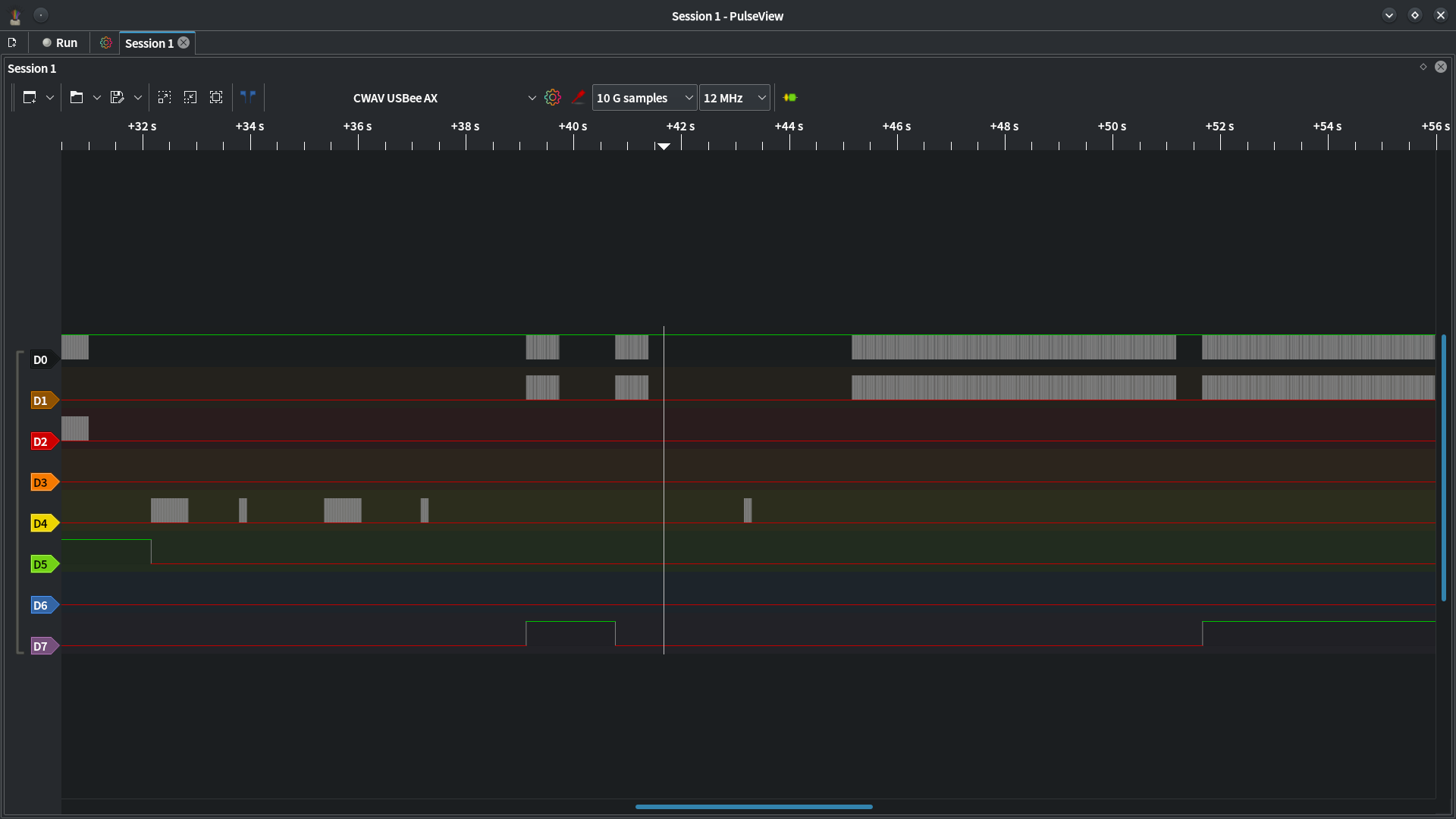Select the D6 channel label

(44, 606)
